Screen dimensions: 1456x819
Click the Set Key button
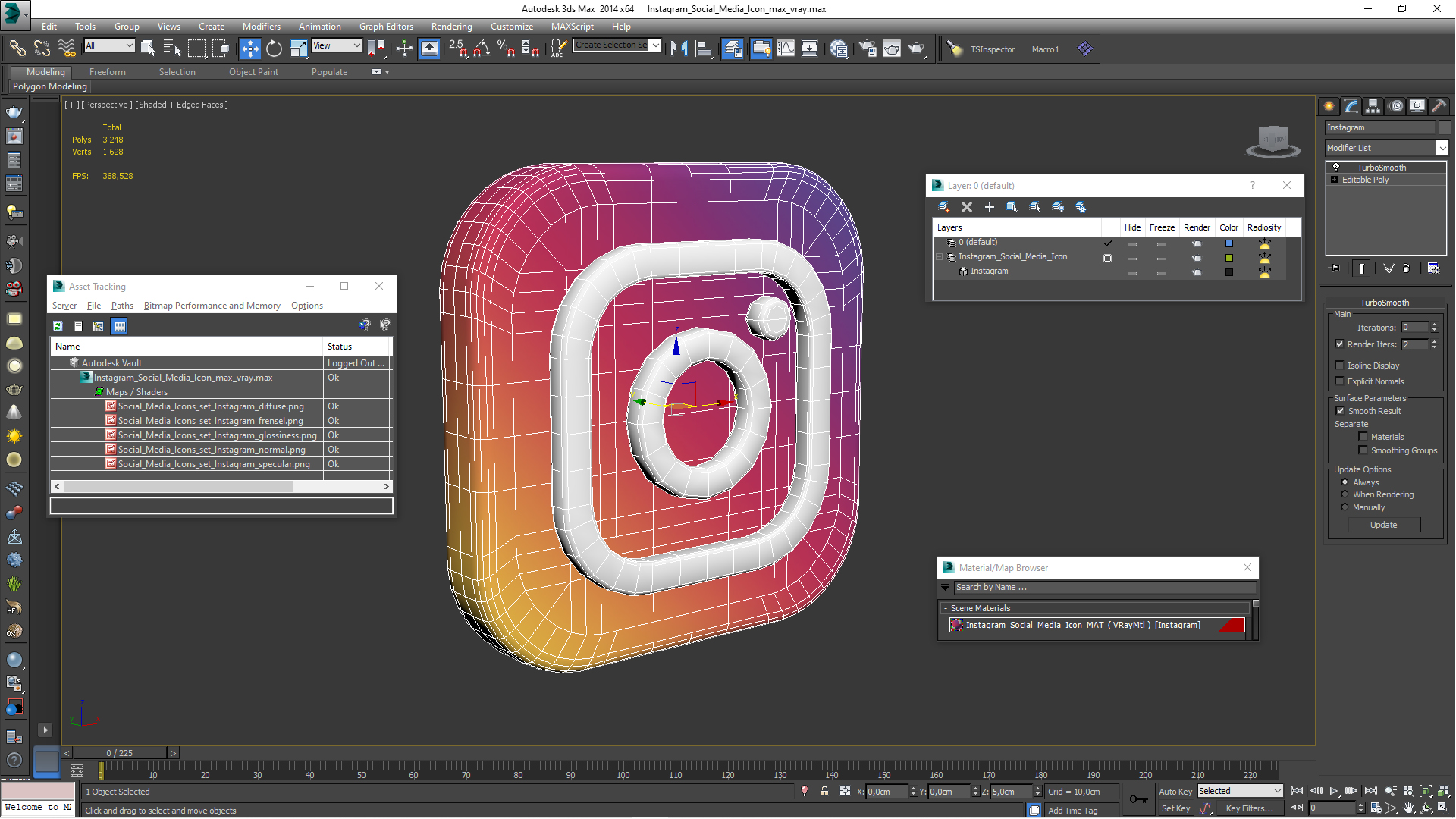tap(1175, 808)
